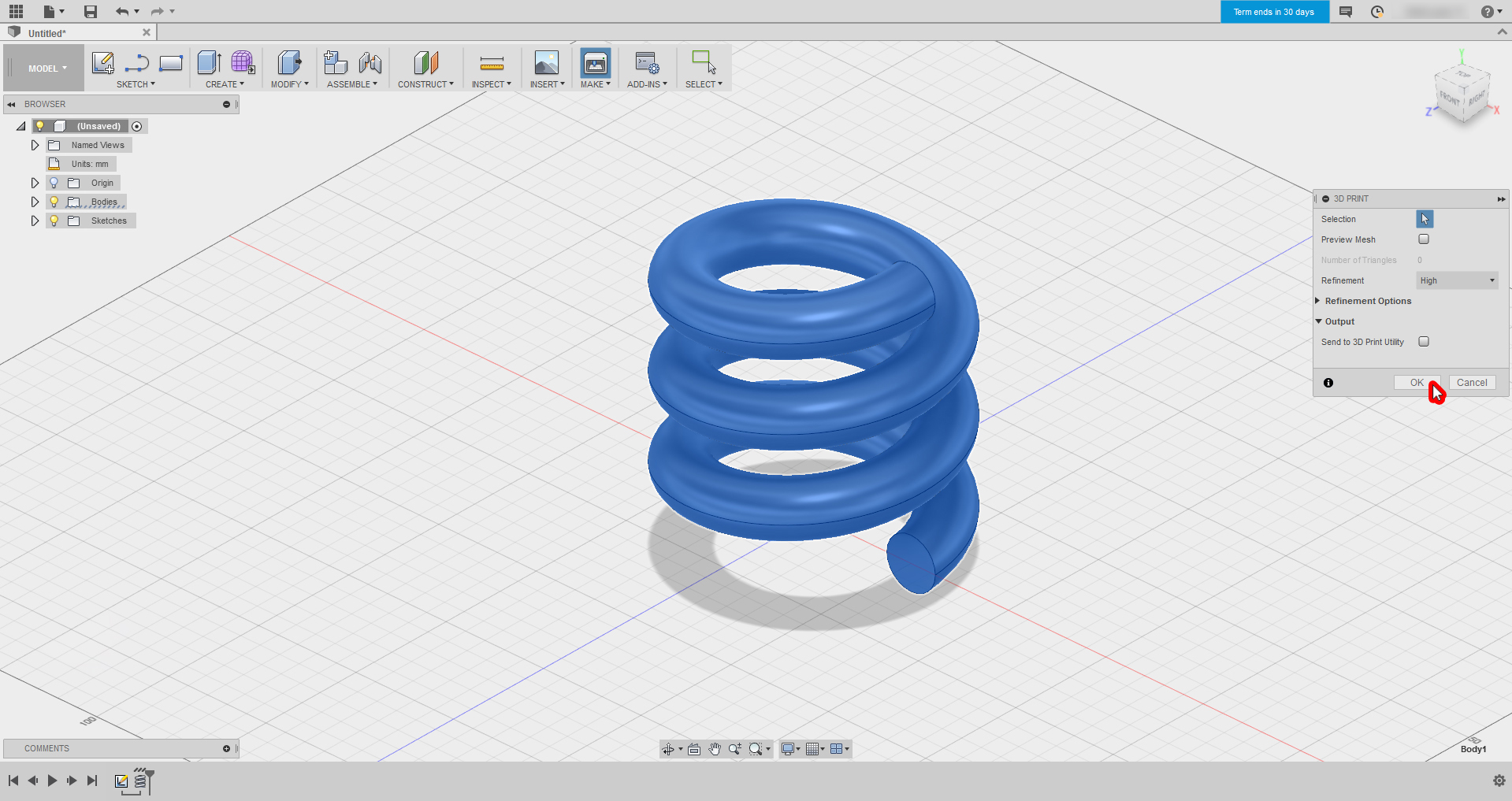Open the Refinement dropdown set to High

point(1457,280)
